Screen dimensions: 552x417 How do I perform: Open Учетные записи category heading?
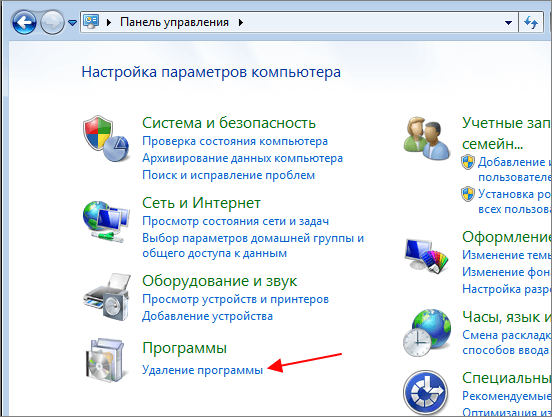point(507,133)
